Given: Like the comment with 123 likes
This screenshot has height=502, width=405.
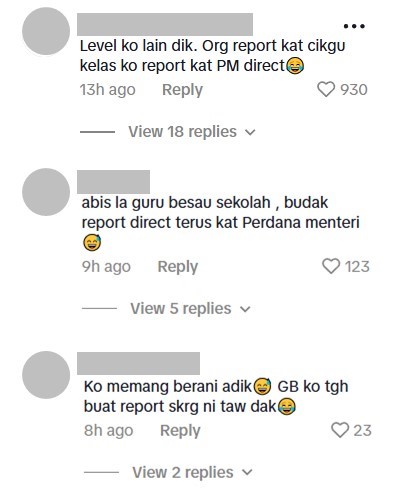Looking at the screenshot, I should [331, 266].
